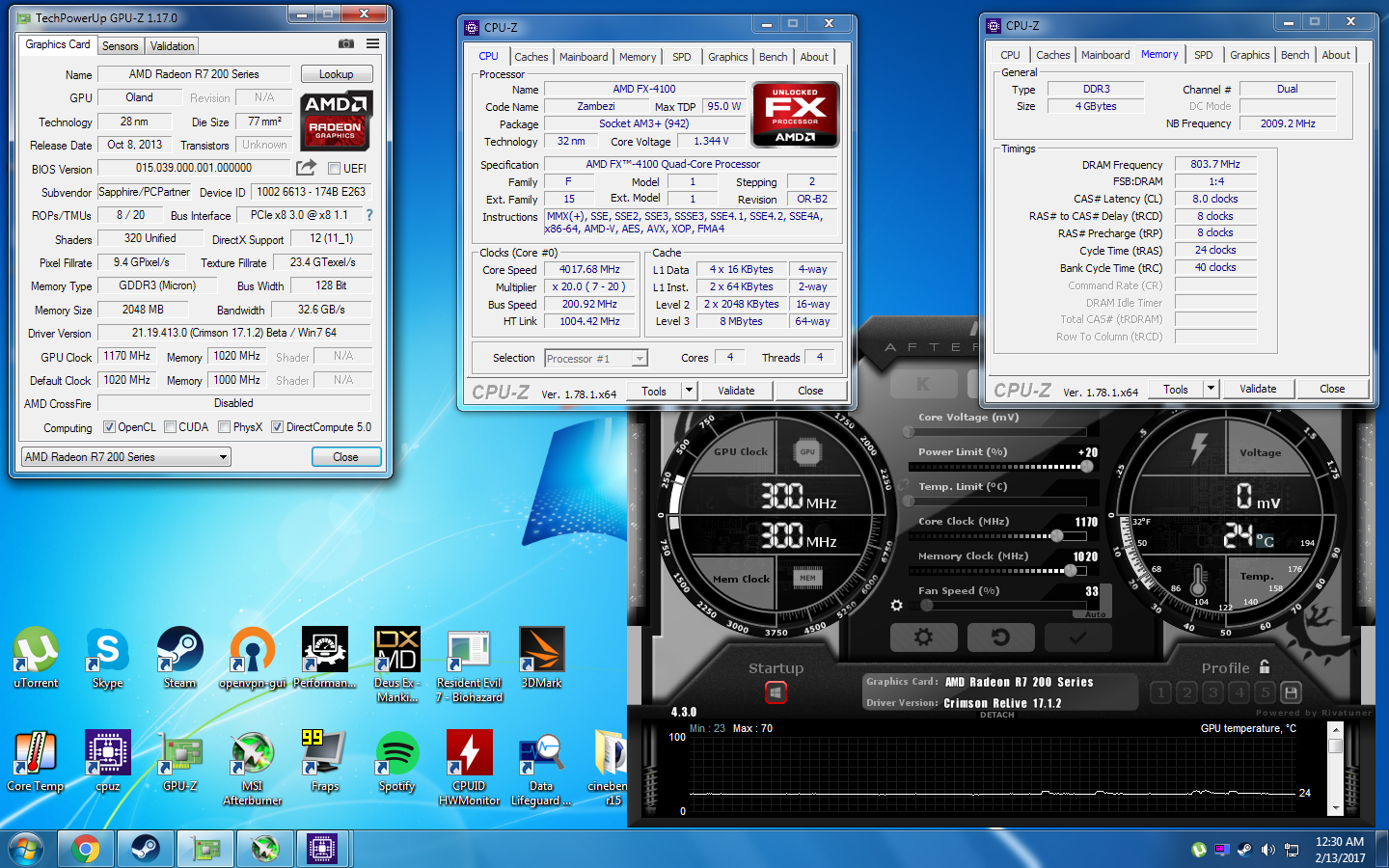Toggle the DirectCompute 5.0 checkbox
1389x868 pixels.
(277, 427)
